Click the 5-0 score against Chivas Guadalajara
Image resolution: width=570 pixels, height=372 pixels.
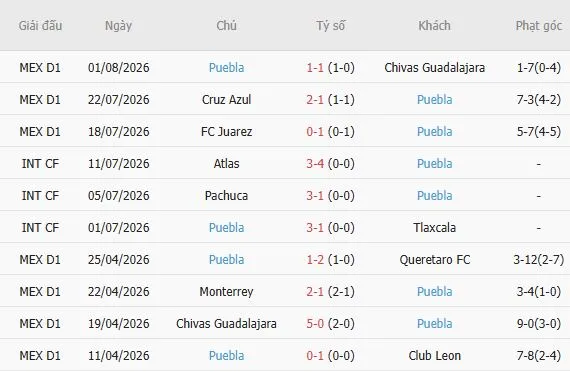(x=315, y=324)
